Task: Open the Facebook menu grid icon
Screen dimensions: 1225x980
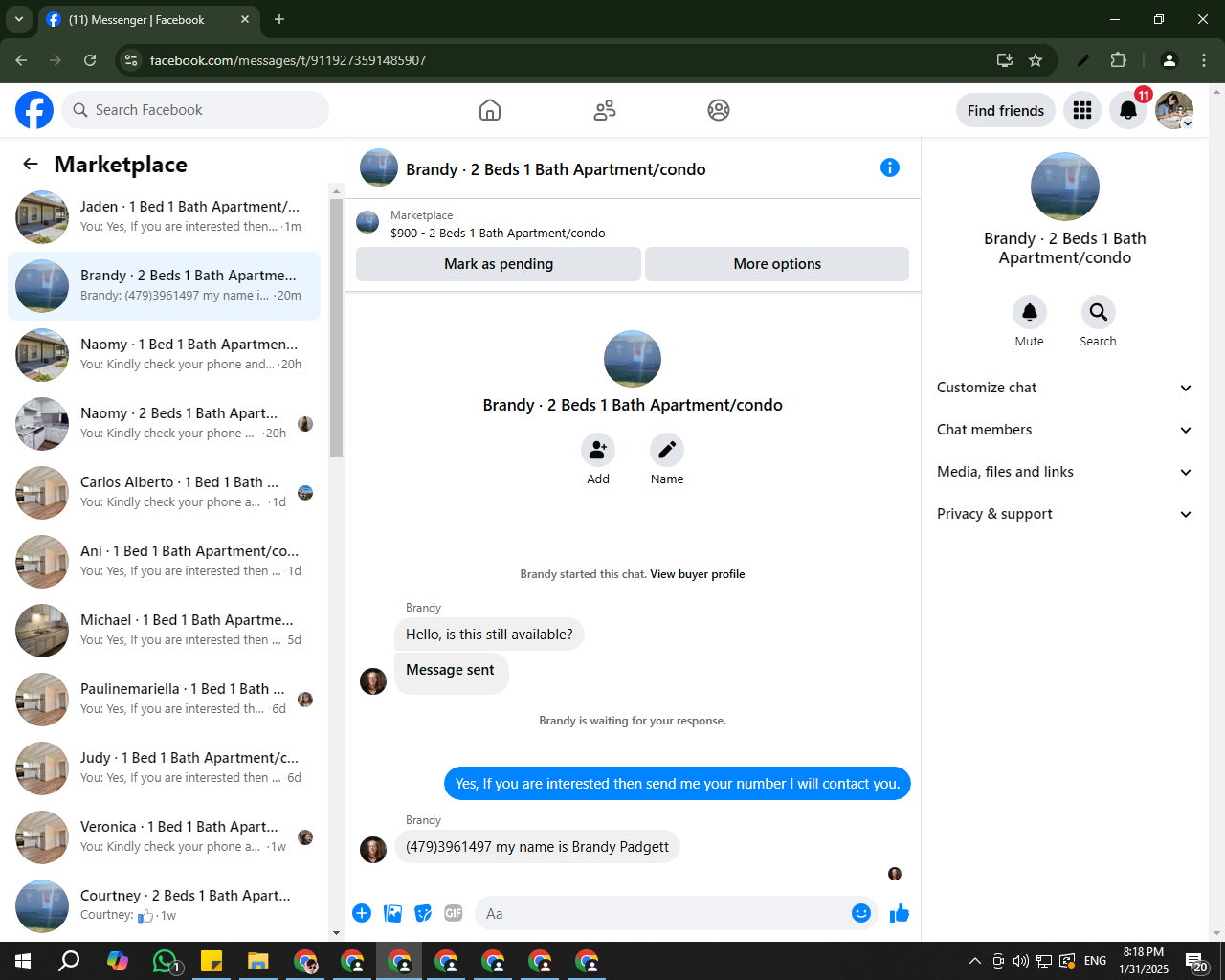Action: (x=1082, y=110)
